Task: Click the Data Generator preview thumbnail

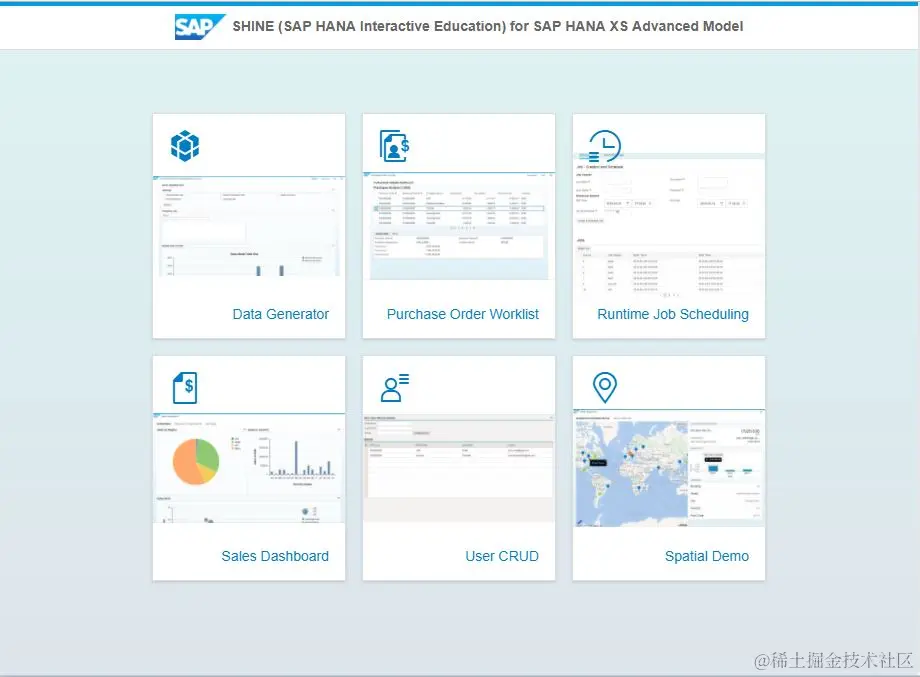Action: [249, 226]
